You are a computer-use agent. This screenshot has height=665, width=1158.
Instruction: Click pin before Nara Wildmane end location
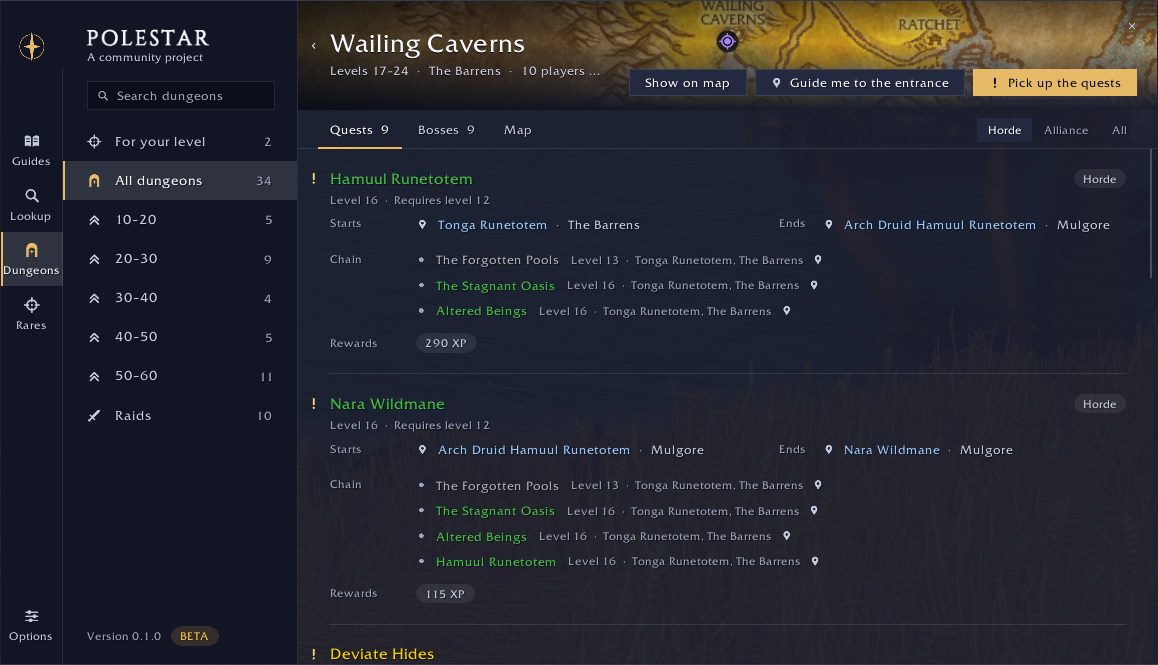(x=829, y=450)
